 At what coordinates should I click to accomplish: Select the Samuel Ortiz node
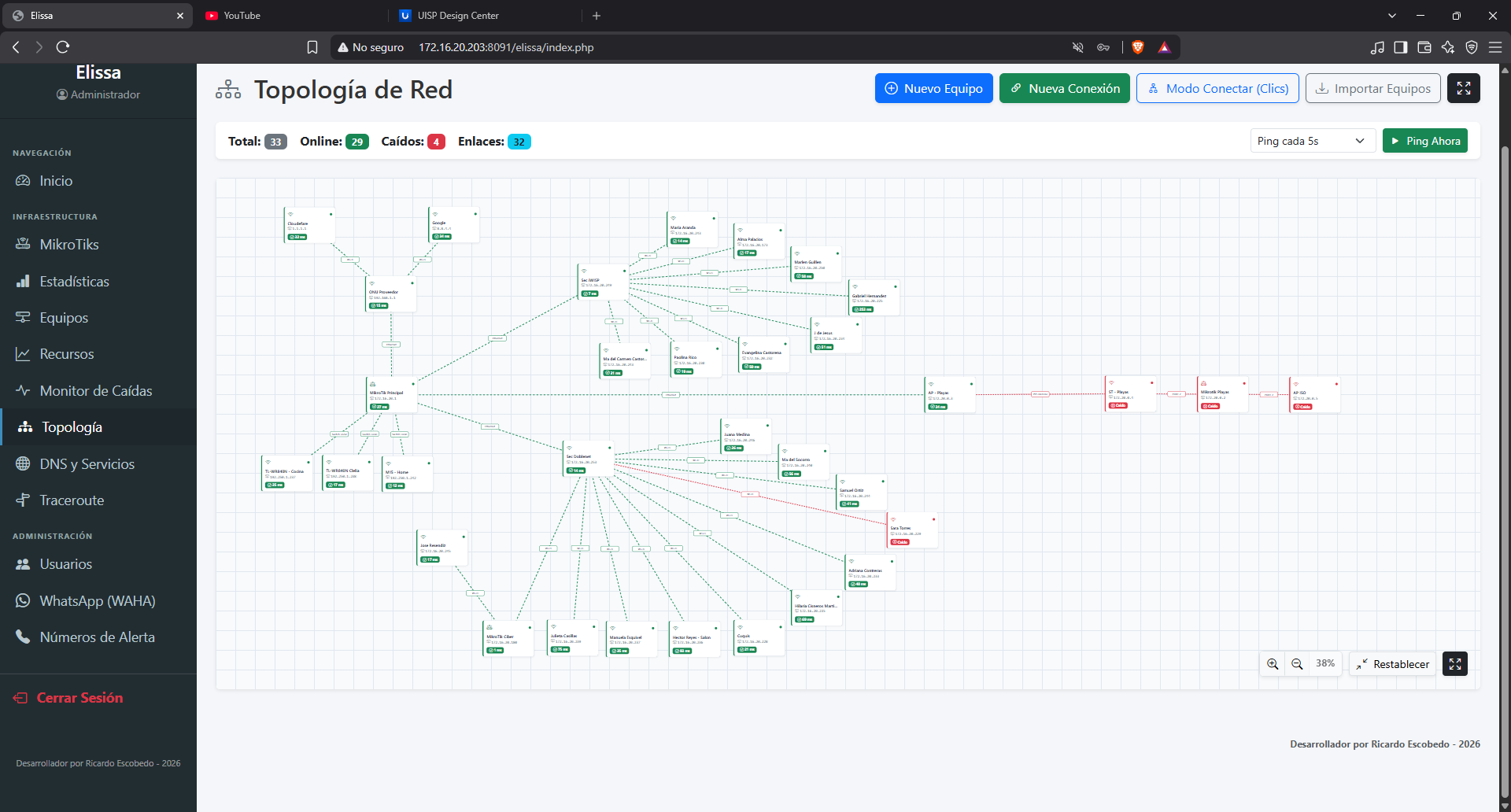point(861,493)
